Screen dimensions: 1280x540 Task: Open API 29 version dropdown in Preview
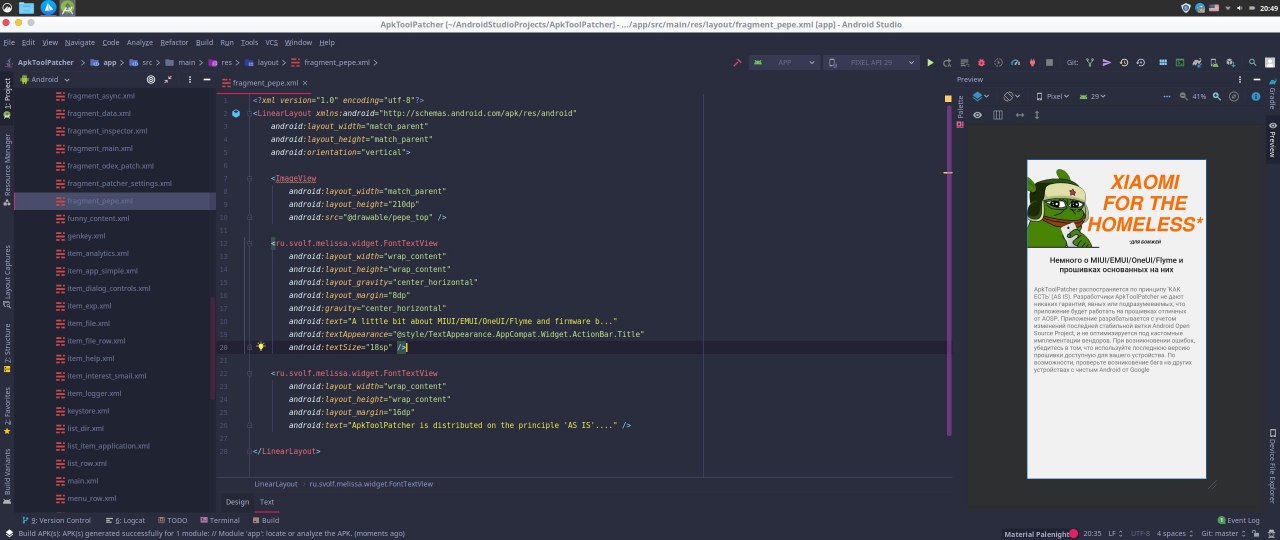point(1092,96)
